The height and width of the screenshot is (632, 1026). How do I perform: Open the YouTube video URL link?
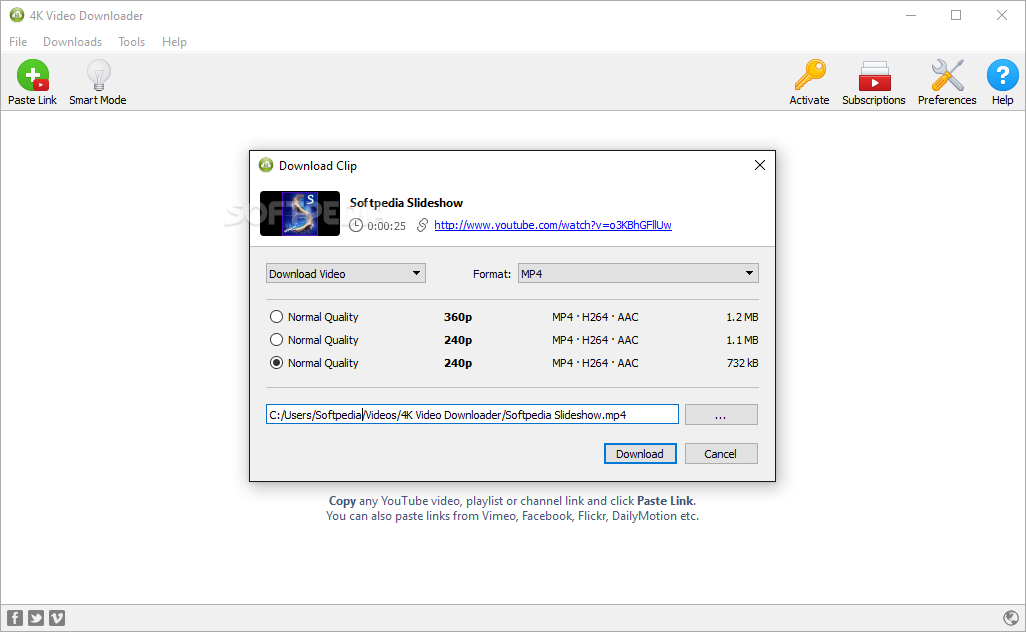point(553,225)
